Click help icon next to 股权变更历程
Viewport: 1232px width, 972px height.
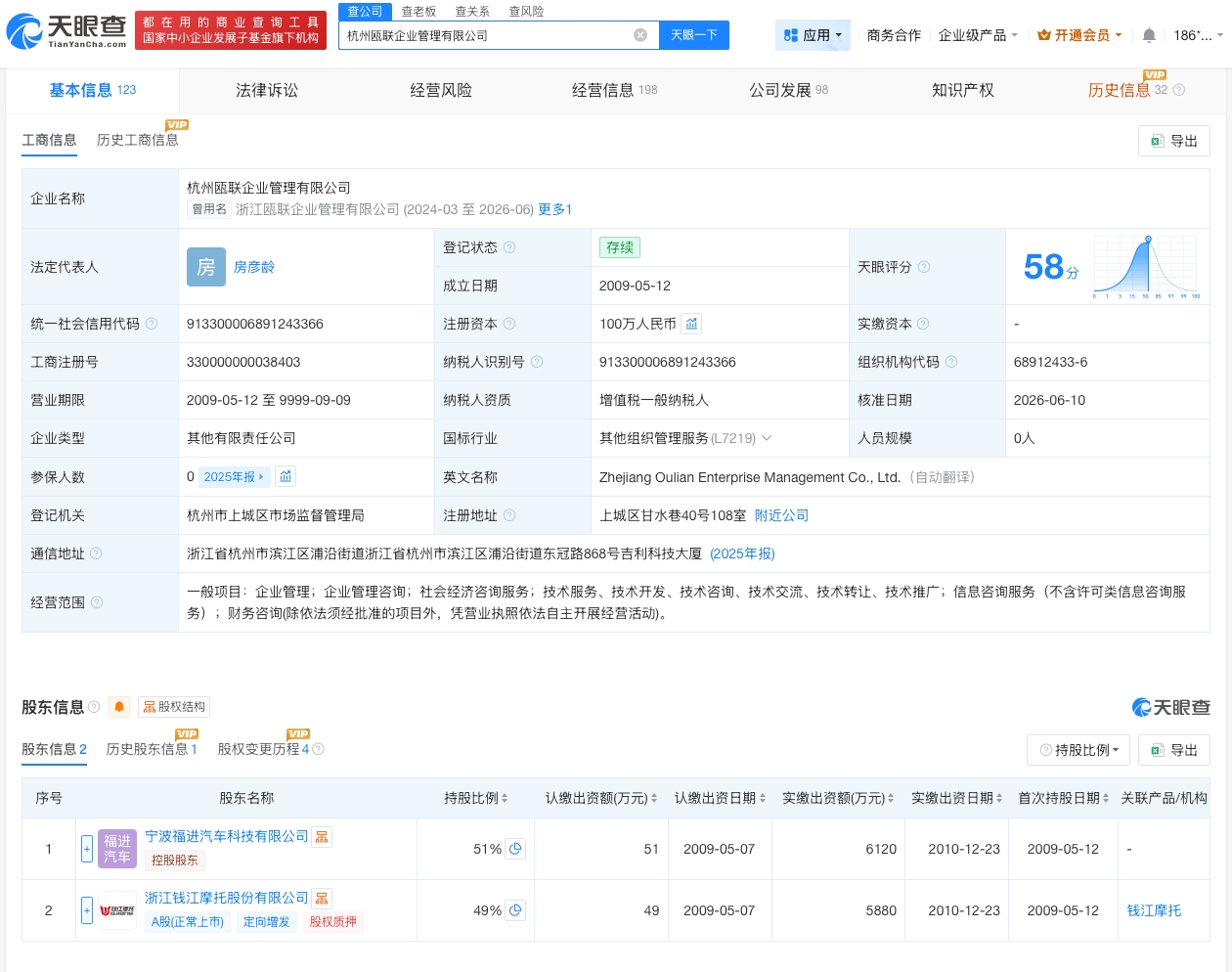[318, 749]
